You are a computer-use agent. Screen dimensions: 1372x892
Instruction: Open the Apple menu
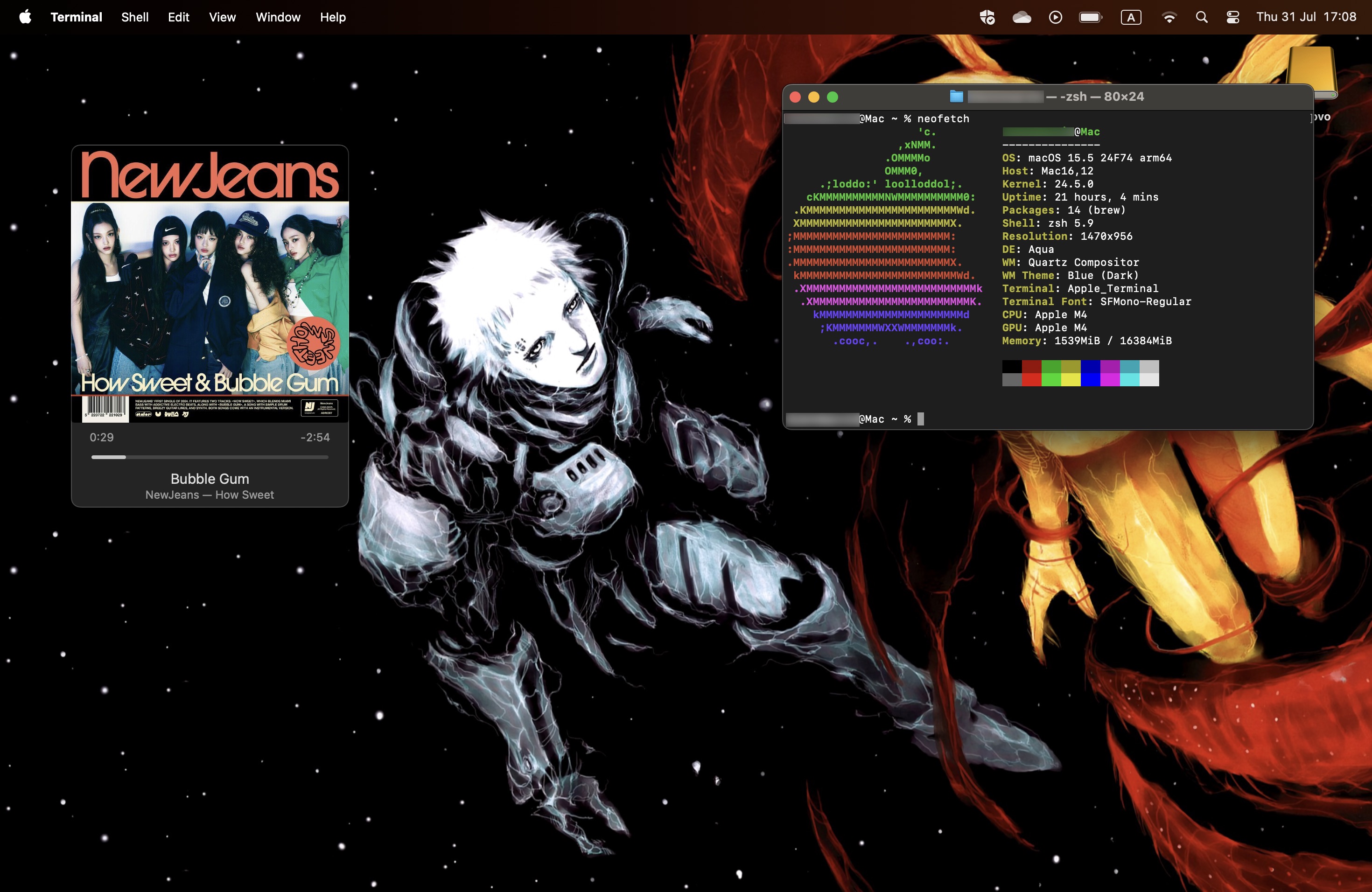[25, 17]
